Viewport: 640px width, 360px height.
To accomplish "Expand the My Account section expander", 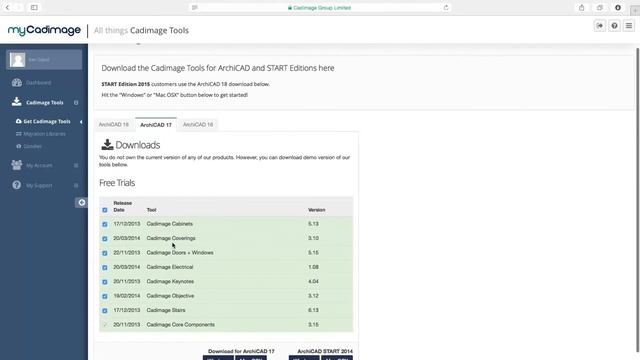I will pyautogui.click(x=76, y=165).
